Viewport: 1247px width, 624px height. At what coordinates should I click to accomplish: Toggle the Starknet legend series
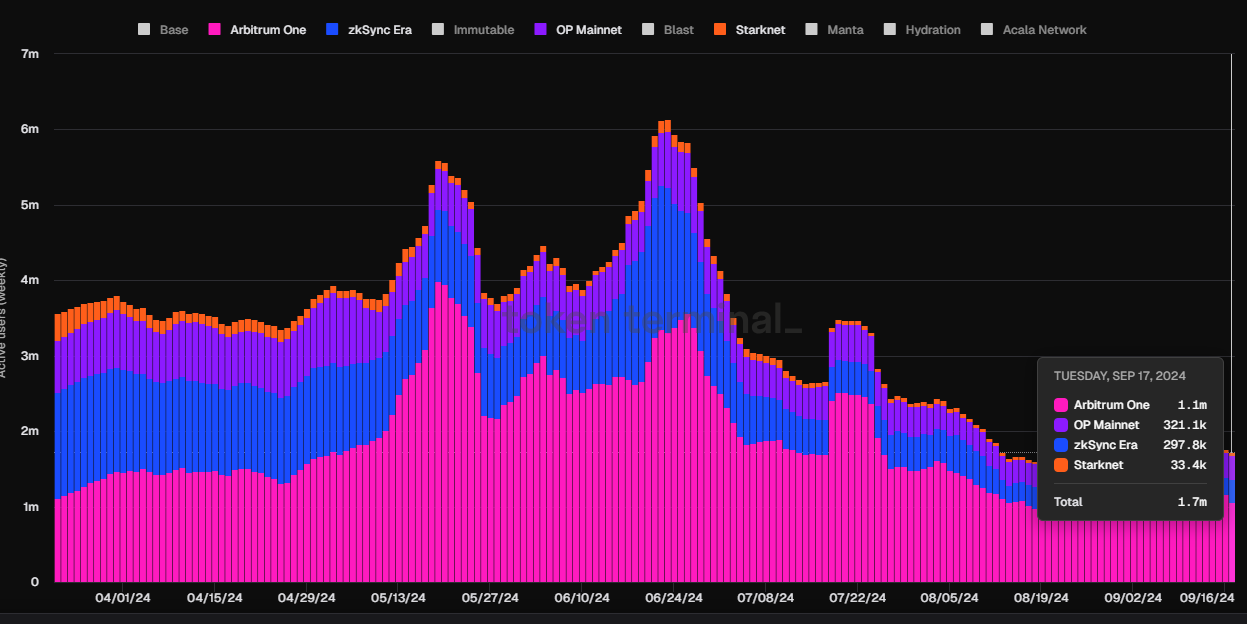749,30
